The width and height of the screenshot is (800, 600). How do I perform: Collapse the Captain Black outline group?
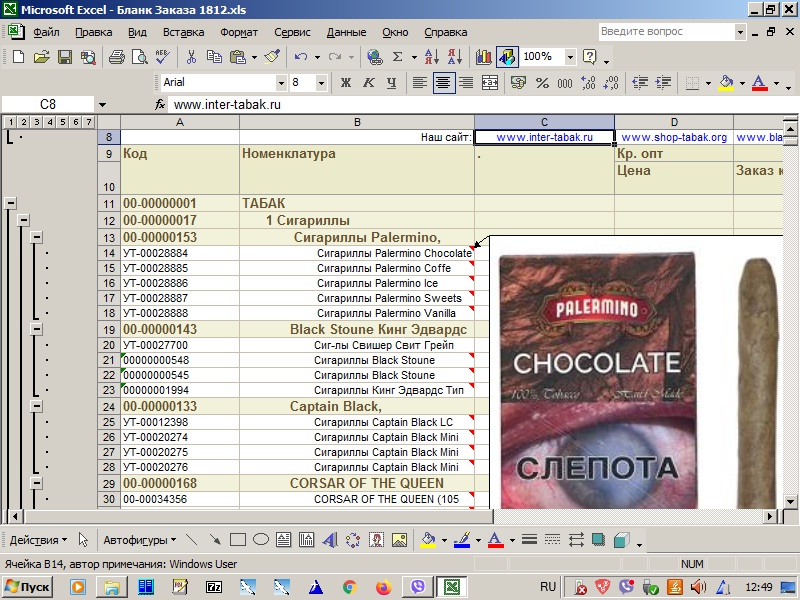[36, 407]
